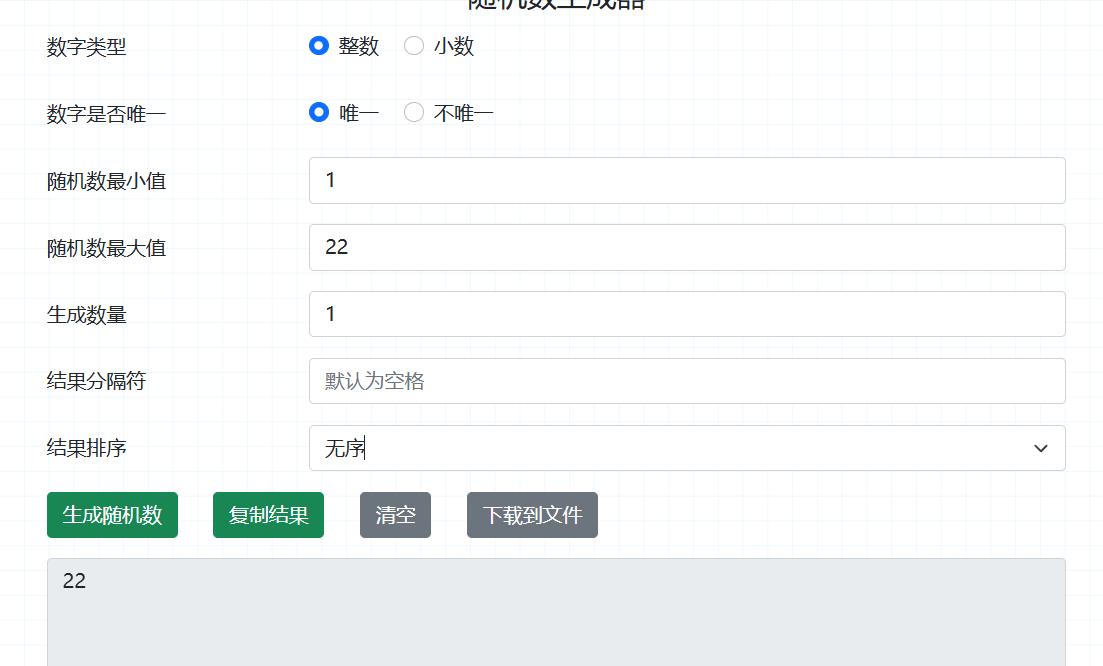Click the gray 清空 button

point(395,515)
